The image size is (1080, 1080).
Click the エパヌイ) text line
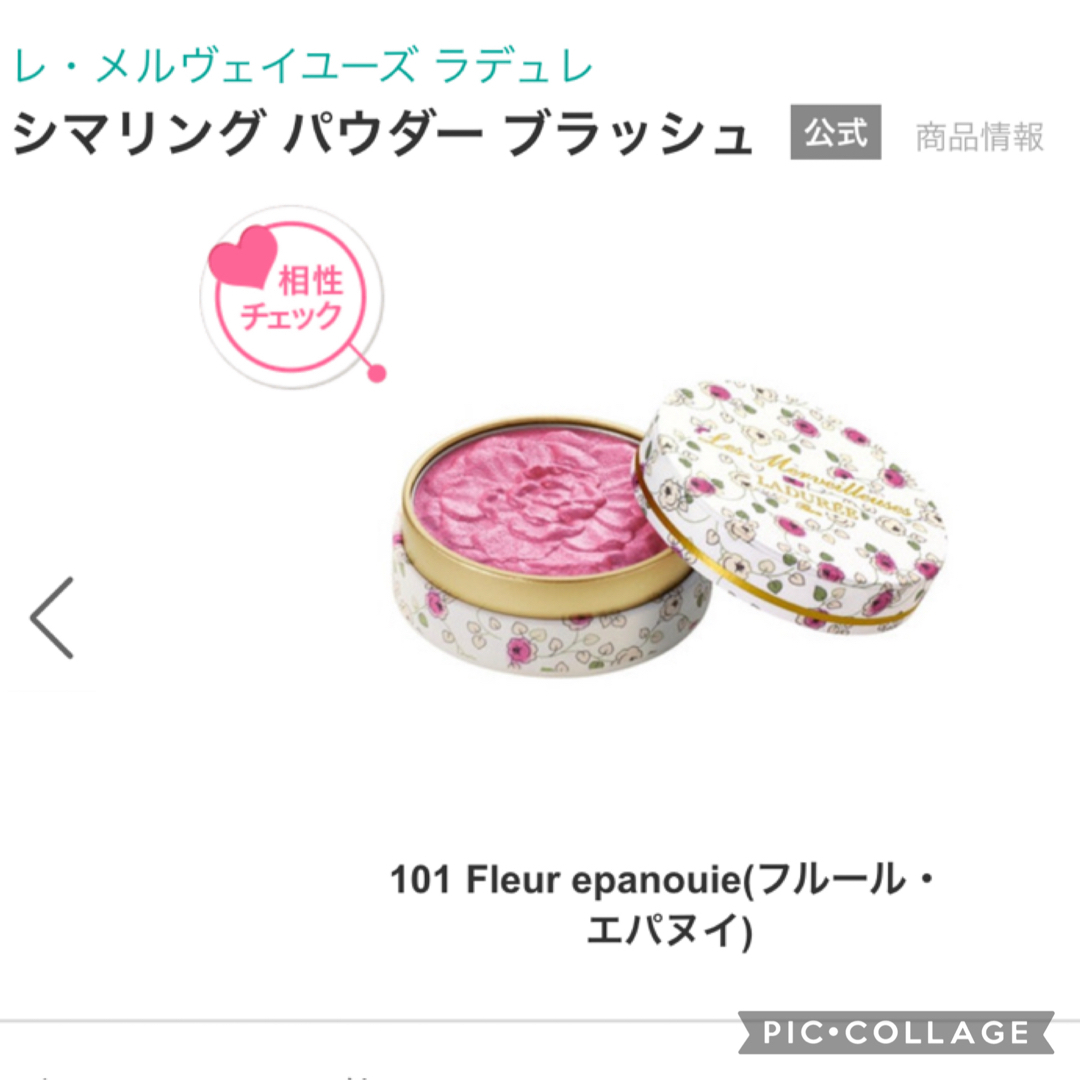pyautogui.click(x=669, y=930)
